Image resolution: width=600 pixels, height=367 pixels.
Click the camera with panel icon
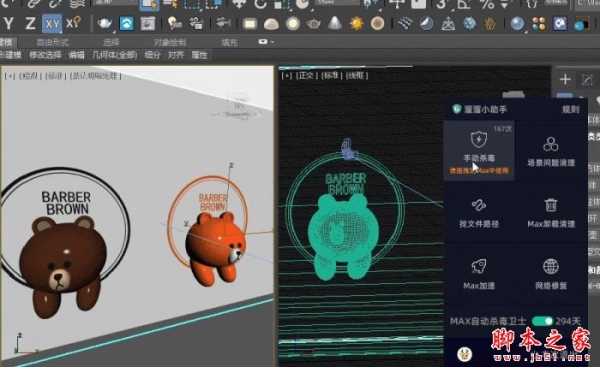[x=196, y=24]
